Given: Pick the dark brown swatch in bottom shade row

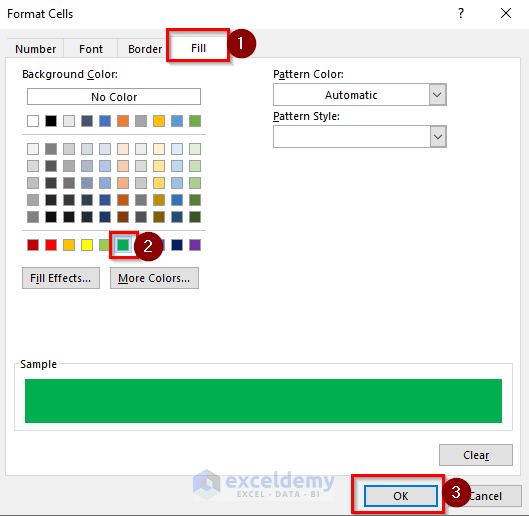Looking at the screenshot, I should coord(123,217).
